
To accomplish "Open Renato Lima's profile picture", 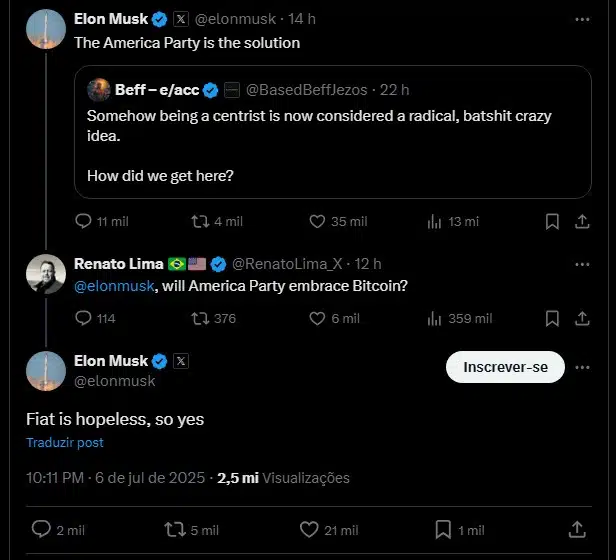I will [46, 274].
